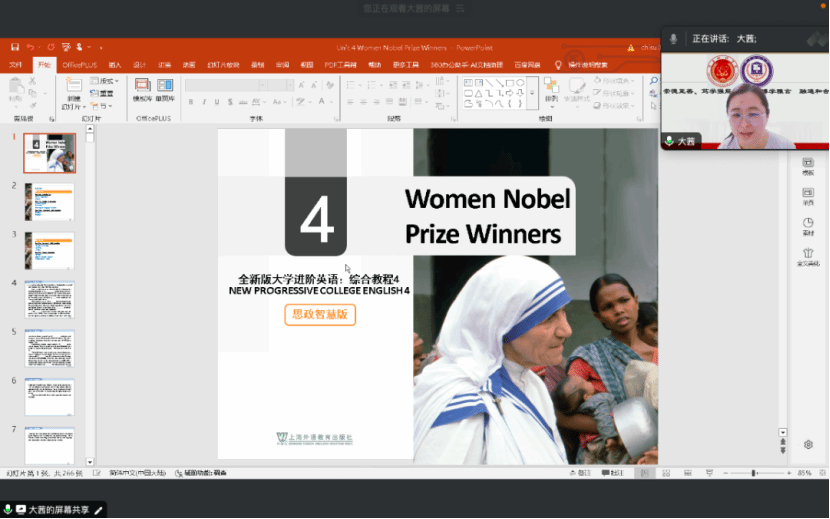830x519 pixels.
Task: Switch to the OfficePLUS ribbon tab
Action: pyautogui.click(x=80, y=65)
